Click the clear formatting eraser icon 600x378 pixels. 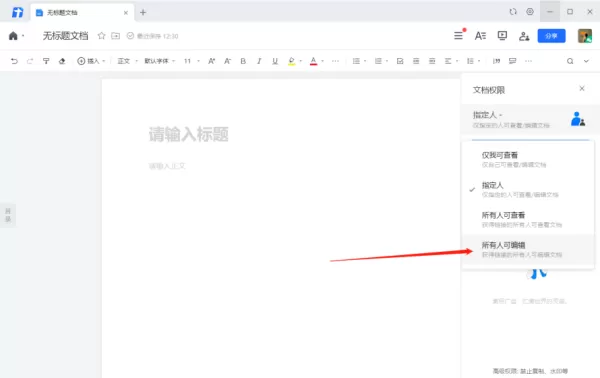click(62, 61)
